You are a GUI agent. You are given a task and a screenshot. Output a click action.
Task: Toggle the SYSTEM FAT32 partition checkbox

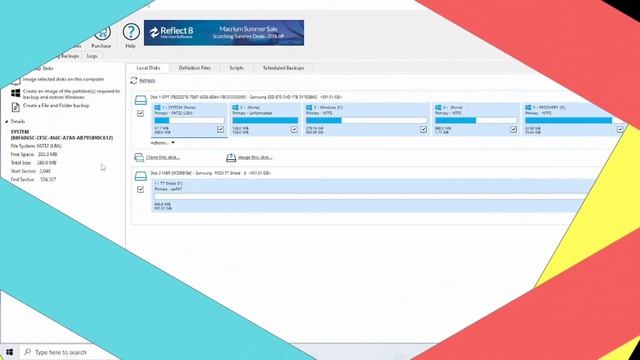coord(220,129)
